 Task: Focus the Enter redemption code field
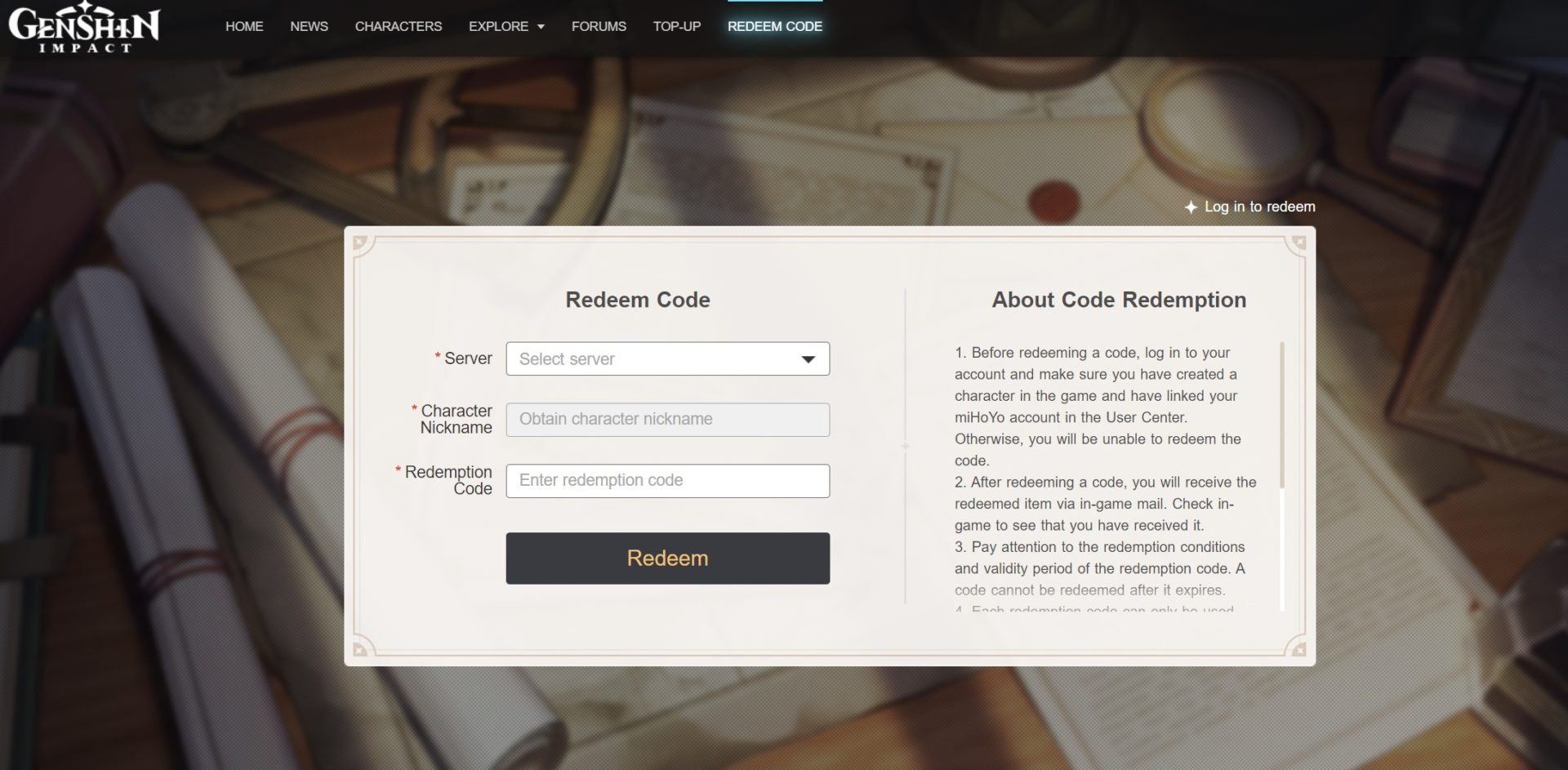(x=667, y=481)
